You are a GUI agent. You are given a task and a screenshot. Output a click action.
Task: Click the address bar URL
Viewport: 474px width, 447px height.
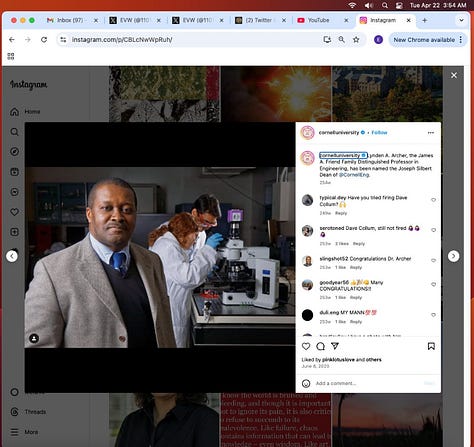point(122,40)
